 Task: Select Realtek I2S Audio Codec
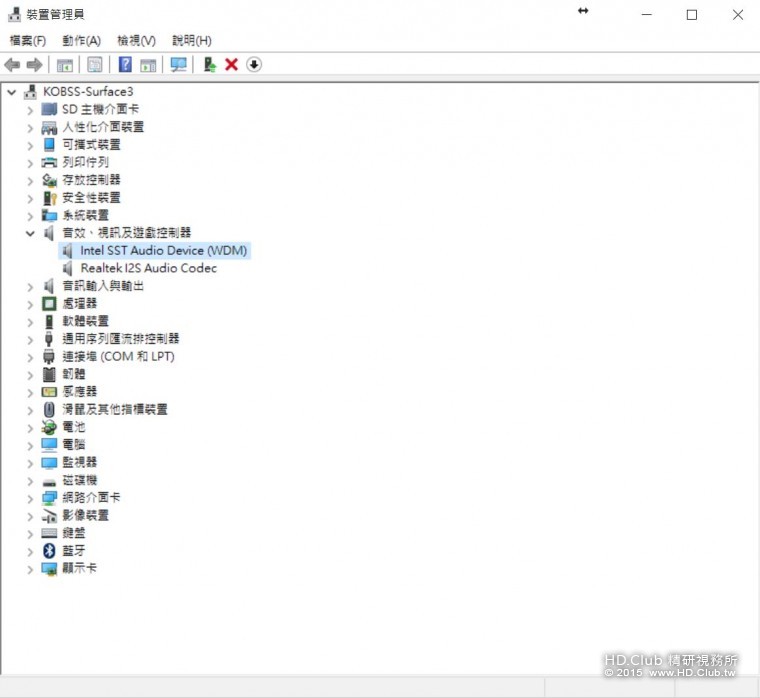pyautogui.click(x=148, y=268)
